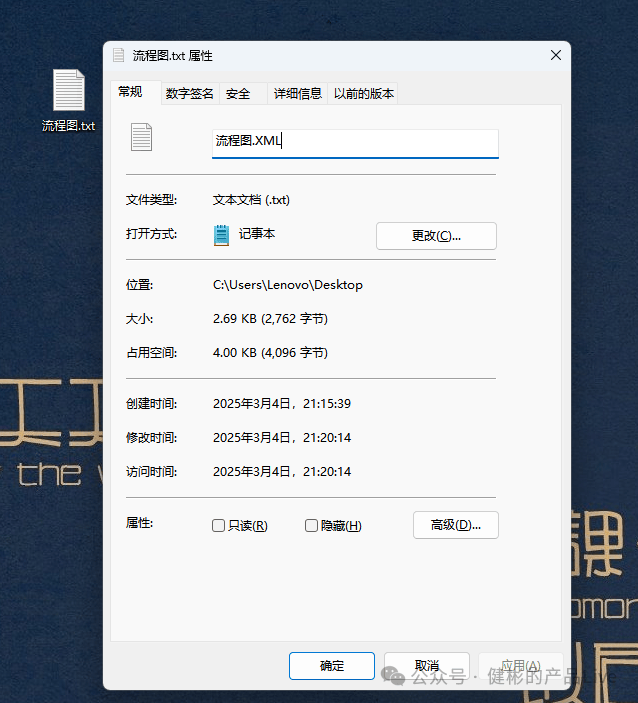Click the dialog title 流程图.txt 属性
The image size is (638, 703).
173,56
